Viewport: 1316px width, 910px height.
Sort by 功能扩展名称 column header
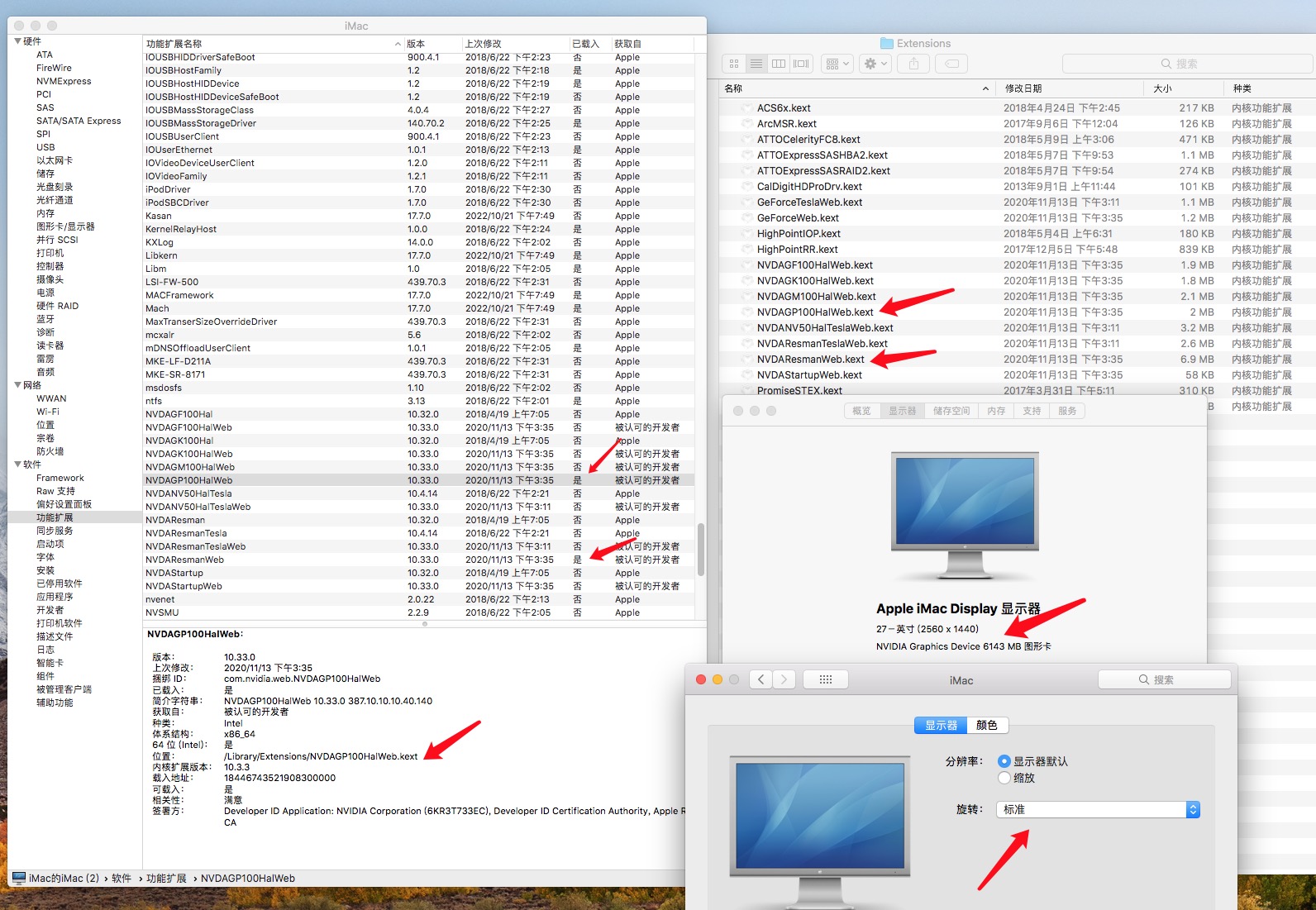(273, 44)
